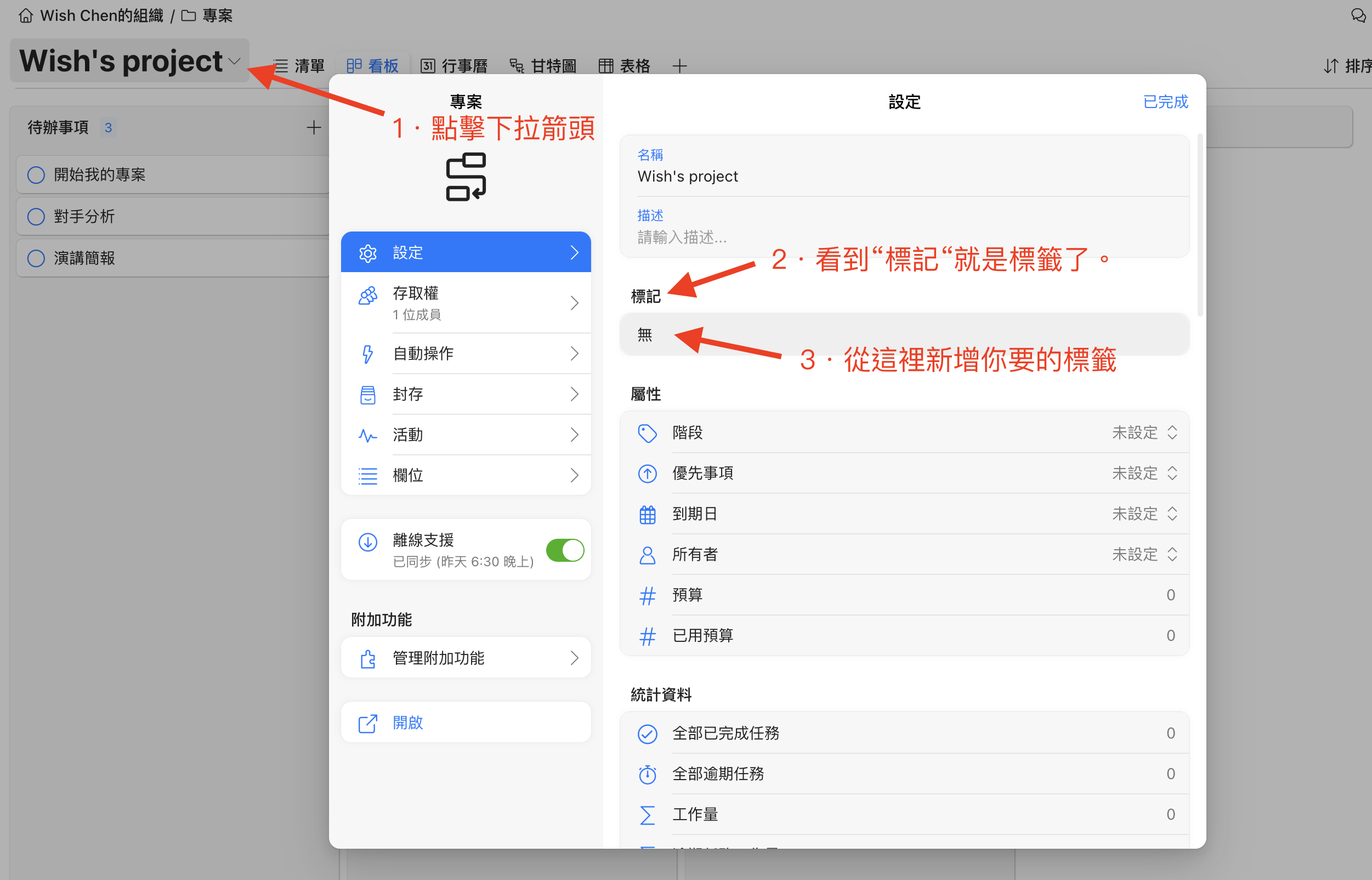The height and width of the screenshot is (880, 1372).
Task: Toggle the 離線支援 switch off
Action: [564, 550]
